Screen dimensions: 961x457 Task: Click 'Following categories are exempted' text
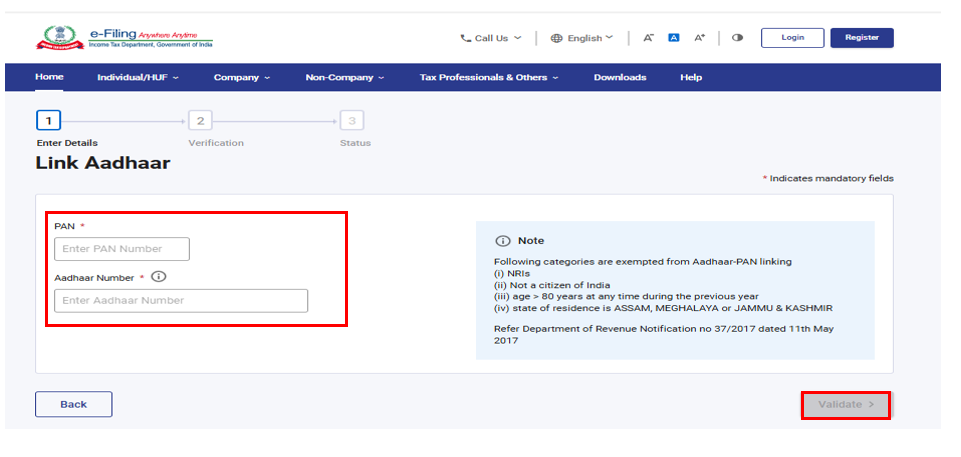click(x=643, y=262)
